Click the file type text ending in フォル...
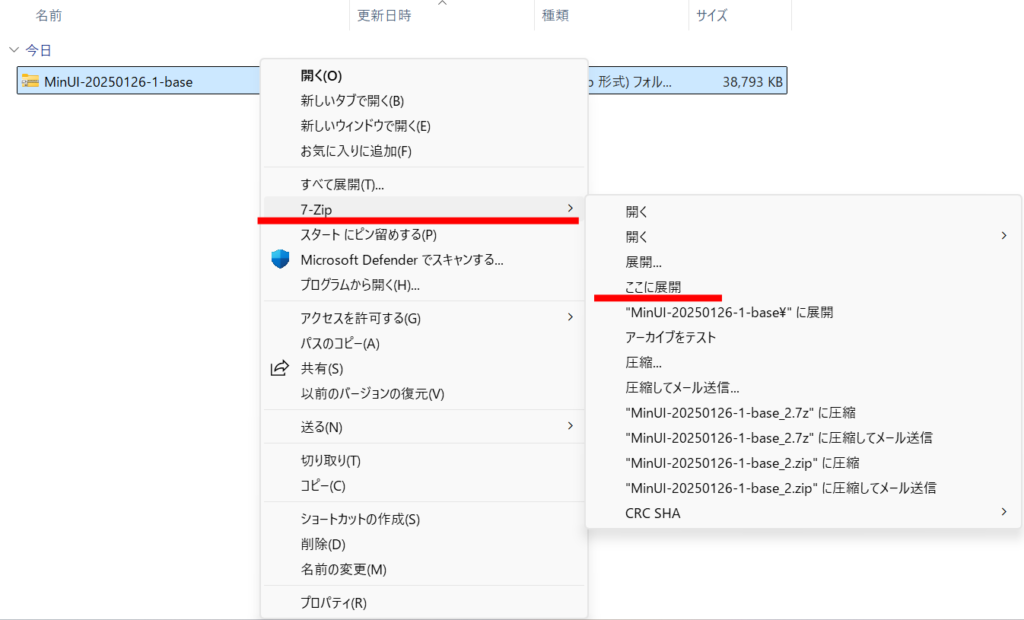Viewport: 1024px width, 620px height. [630, 82]
